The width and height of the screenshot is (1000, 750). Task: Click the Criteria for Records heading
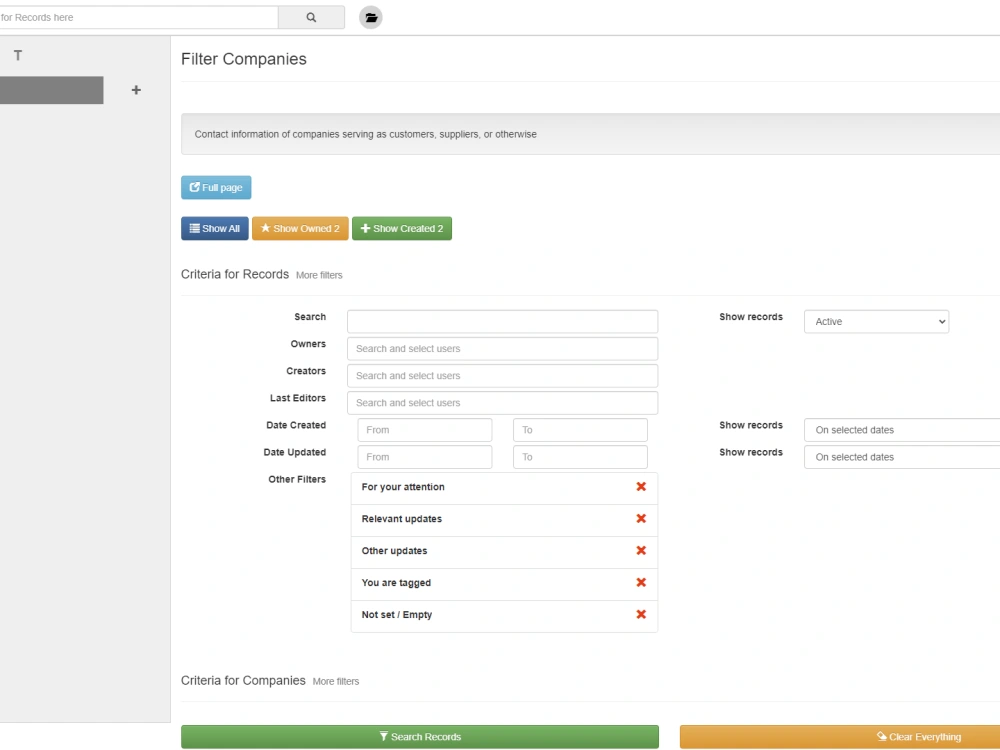[x=235, y=274]
